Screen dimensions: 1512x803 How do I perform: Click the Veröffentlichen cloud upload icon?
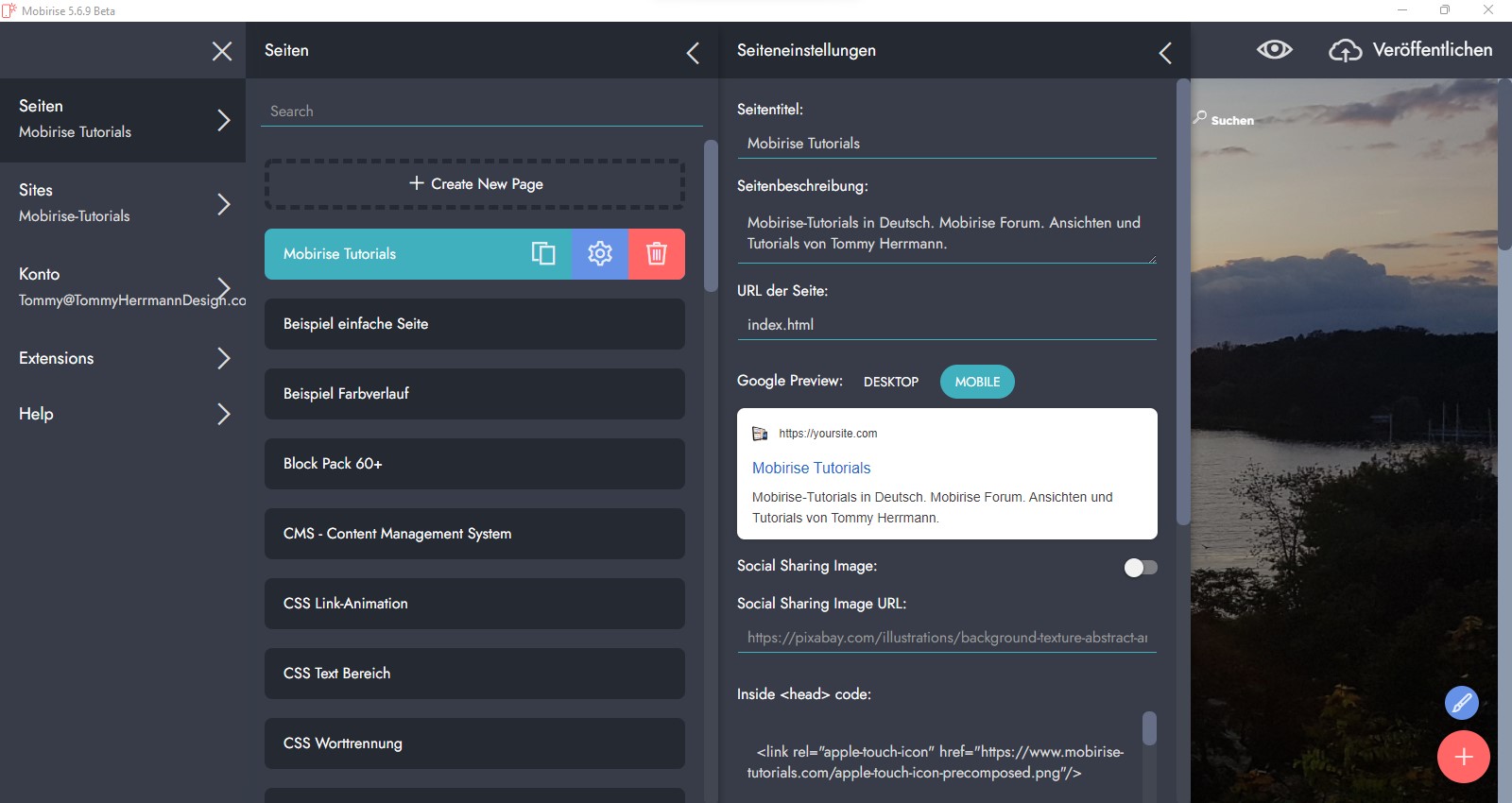point(1345,50)
